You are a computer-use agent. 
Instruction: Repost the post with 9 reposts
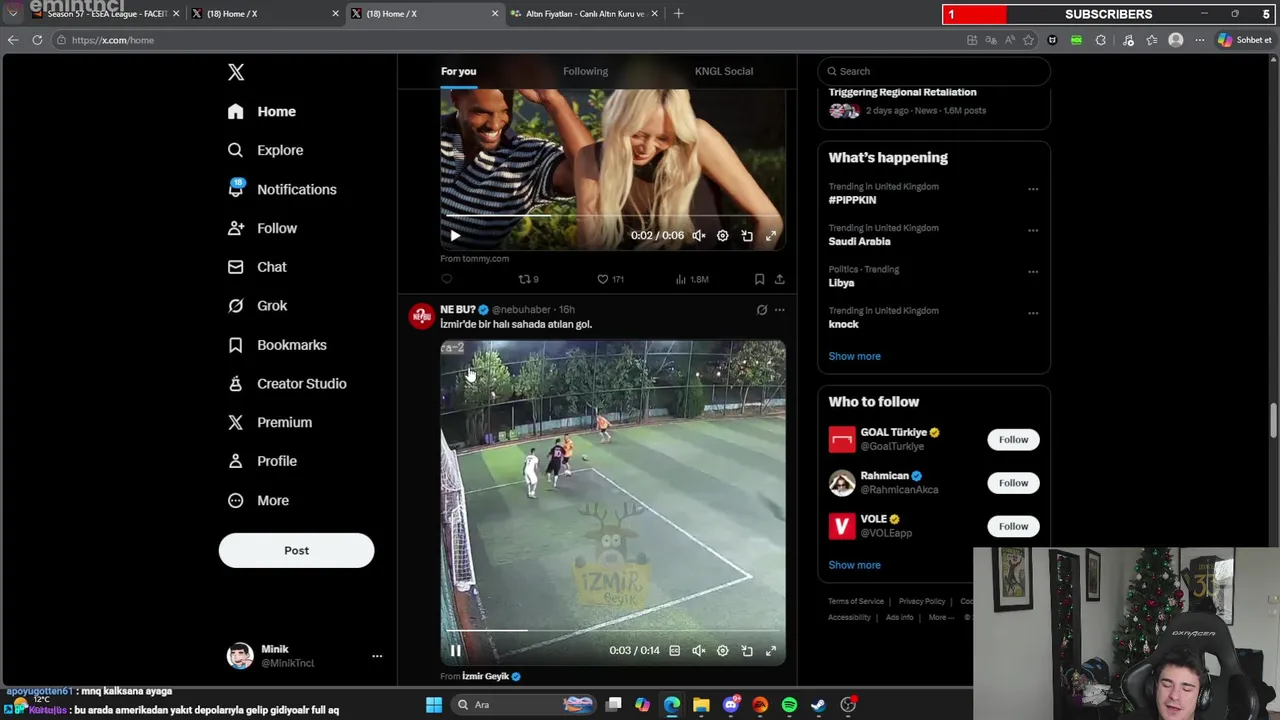pos(528,279)
